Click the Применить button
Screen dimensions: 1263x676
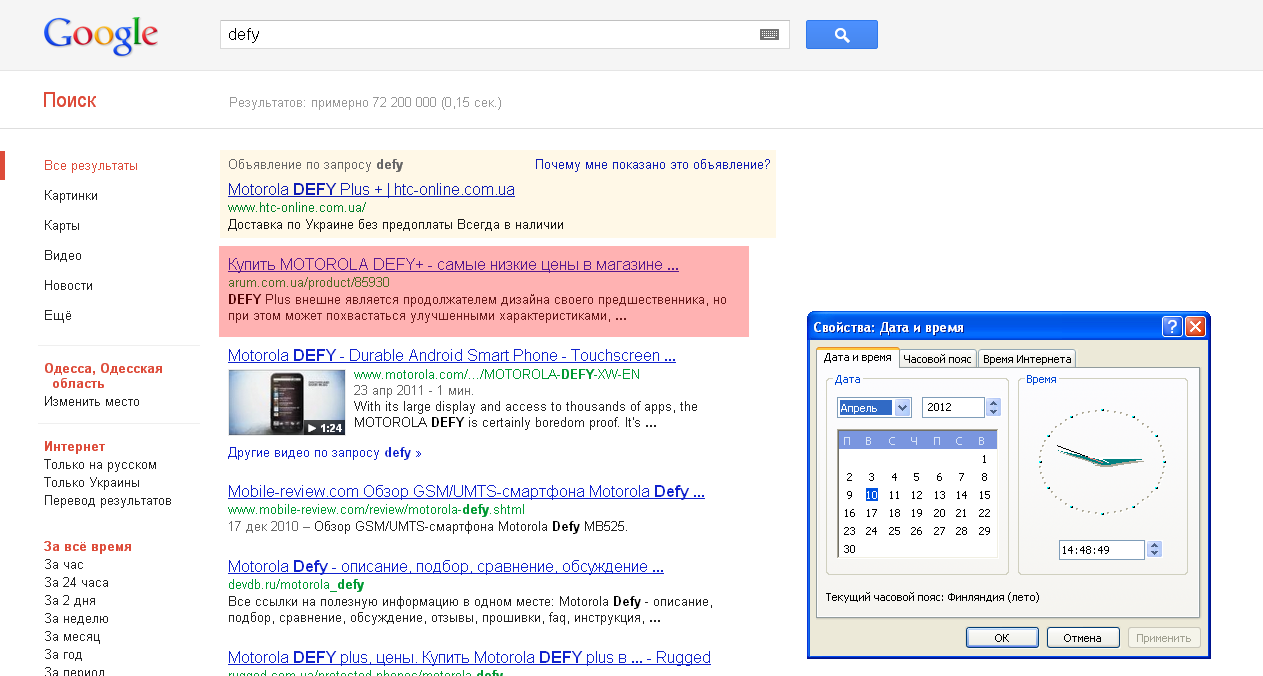[1164, 638]
